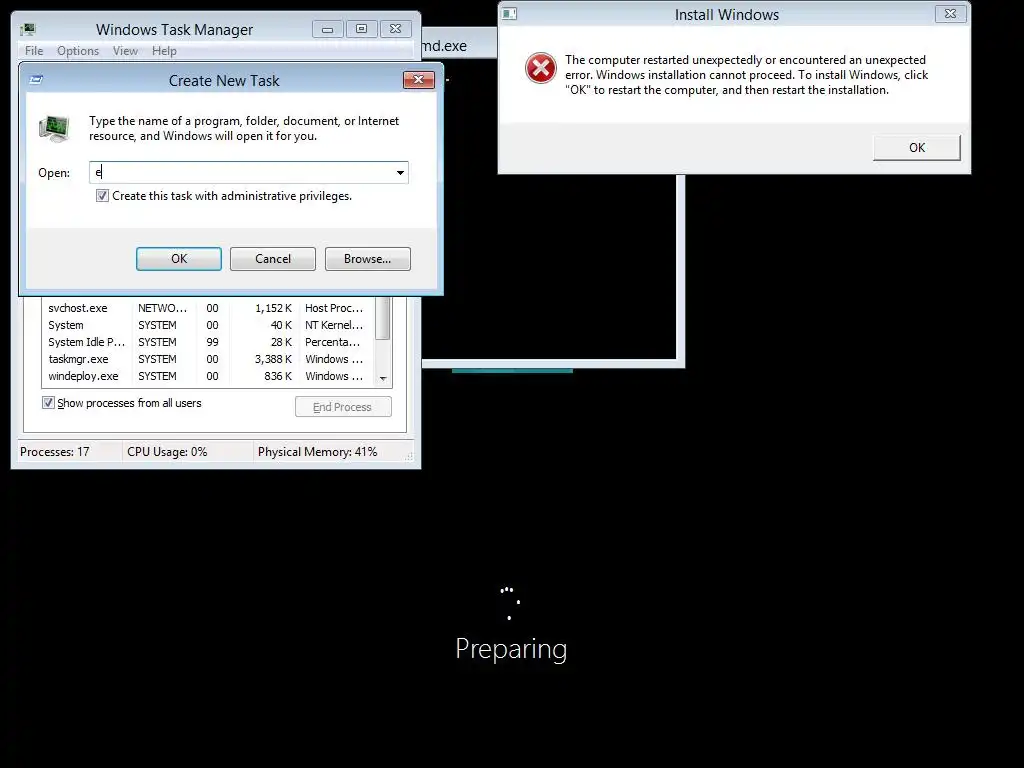Click the cmd.exe window title bar behind
The image size is (1024, 768).
pyautogui.click(x=458, y=44)
